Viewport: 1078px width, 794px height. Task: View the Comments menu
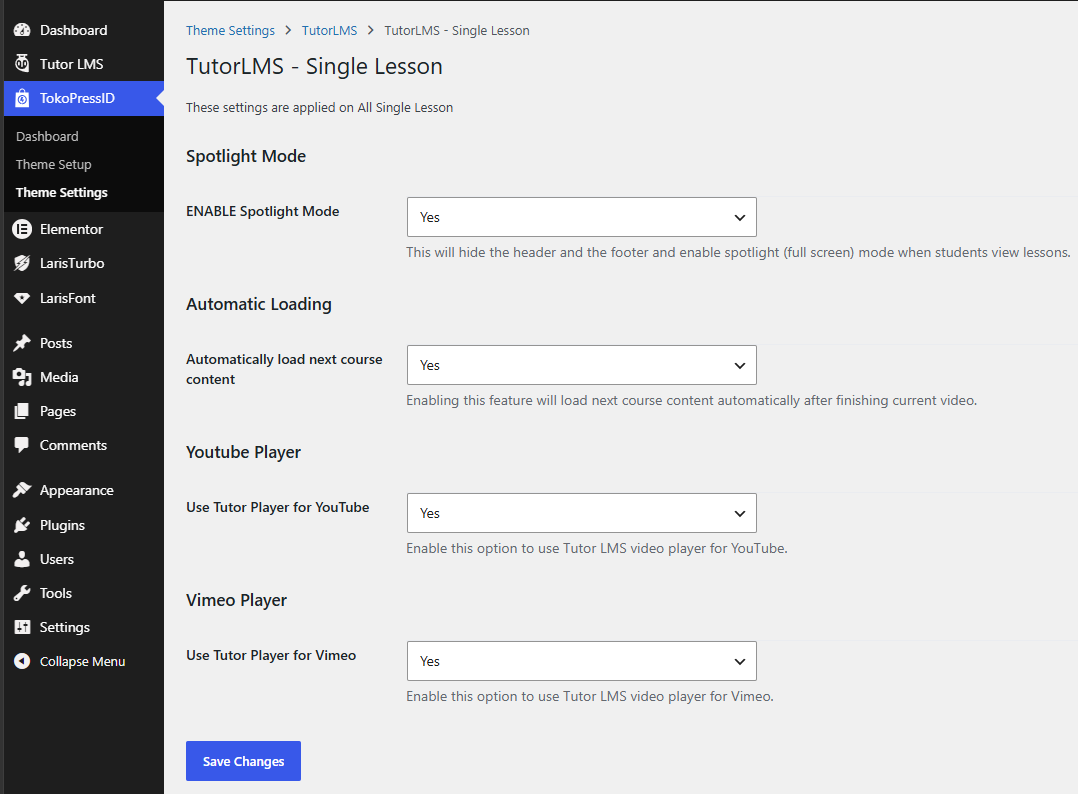[x=74, y=445]
